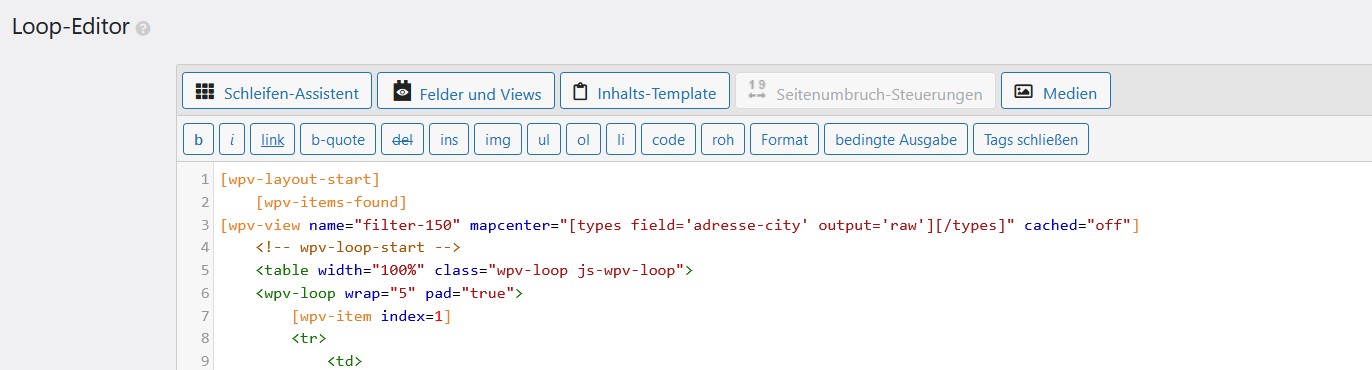Screen dimensions: 1372x370
Task: Click the table class="wpv-loop js-wpv-loop" line
Action: tap(474, 270)
